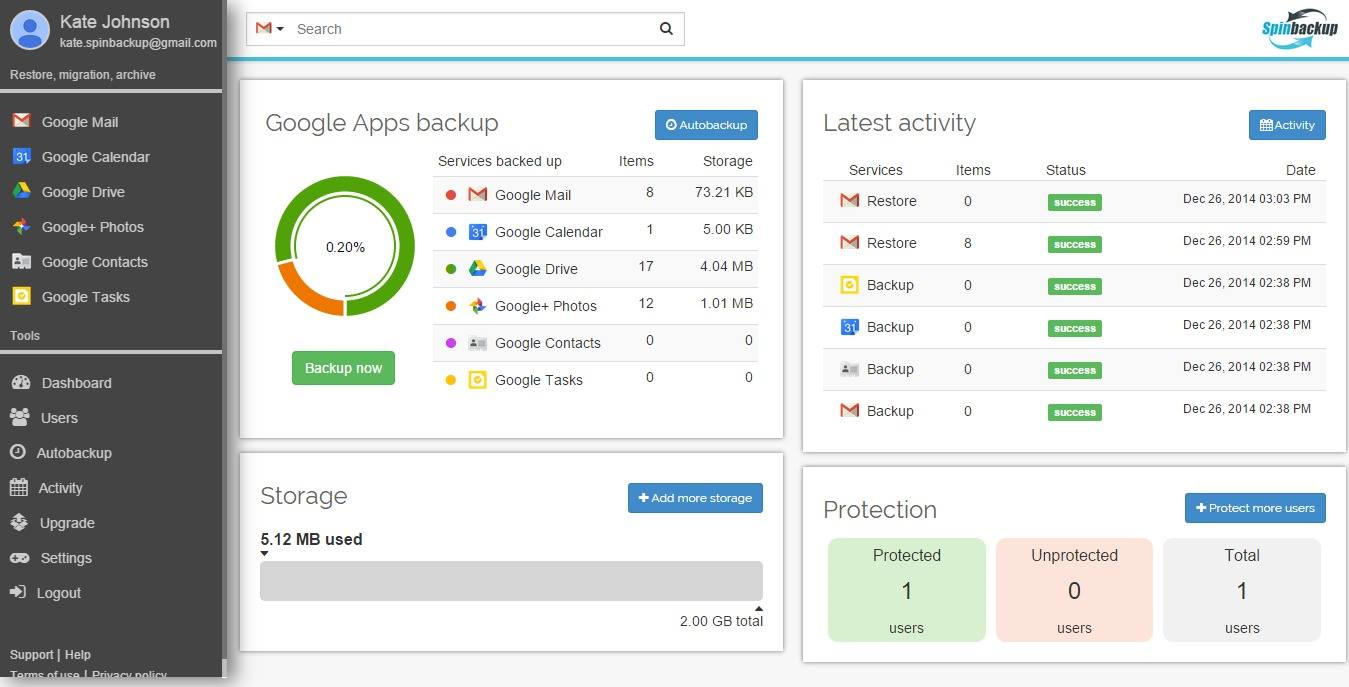Screen dimensions: 1349x687
Task: Click the Activity button in Latest activity
Action: click(1287, 125)
